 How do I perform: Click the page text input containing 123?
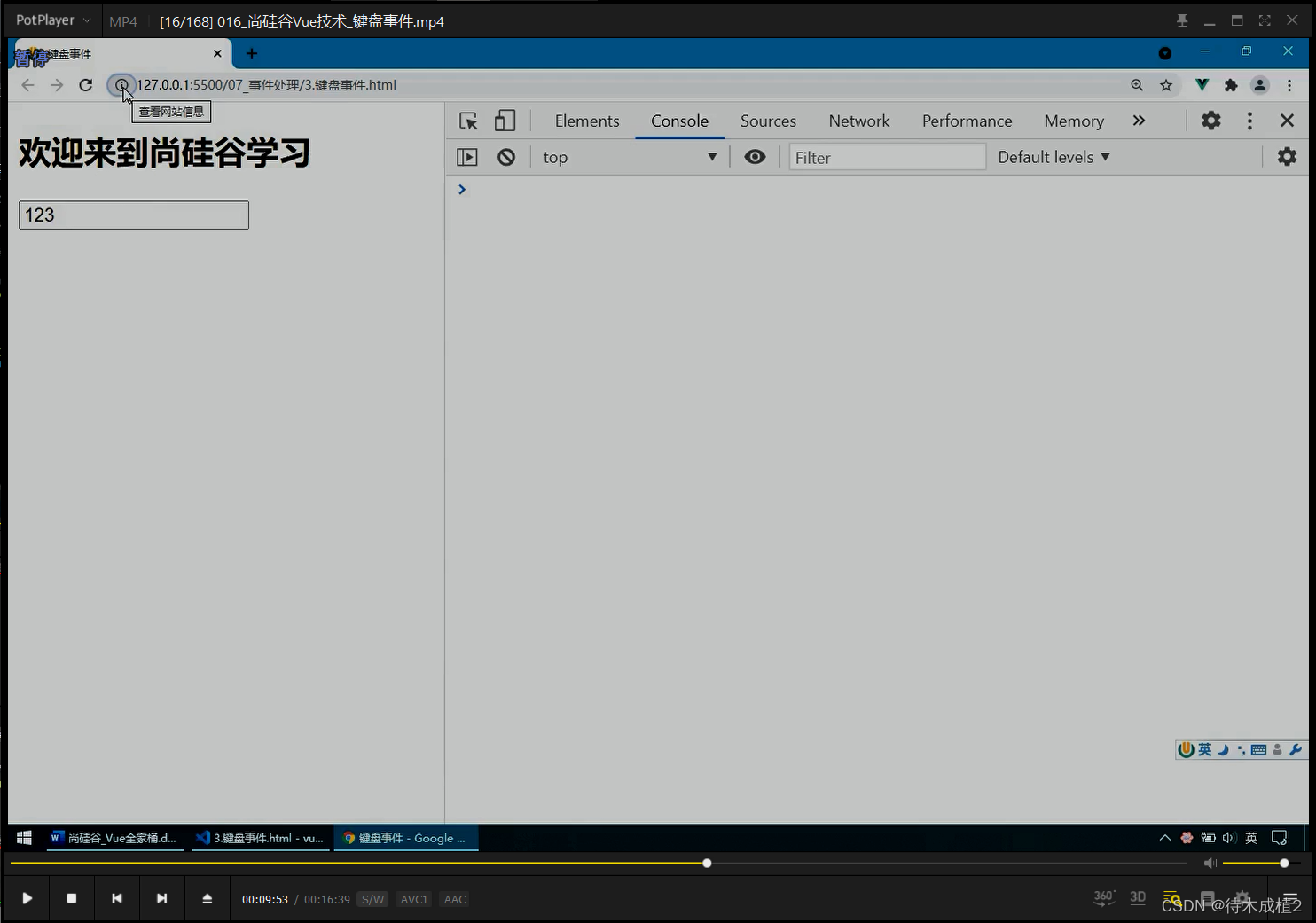point(134,215)
